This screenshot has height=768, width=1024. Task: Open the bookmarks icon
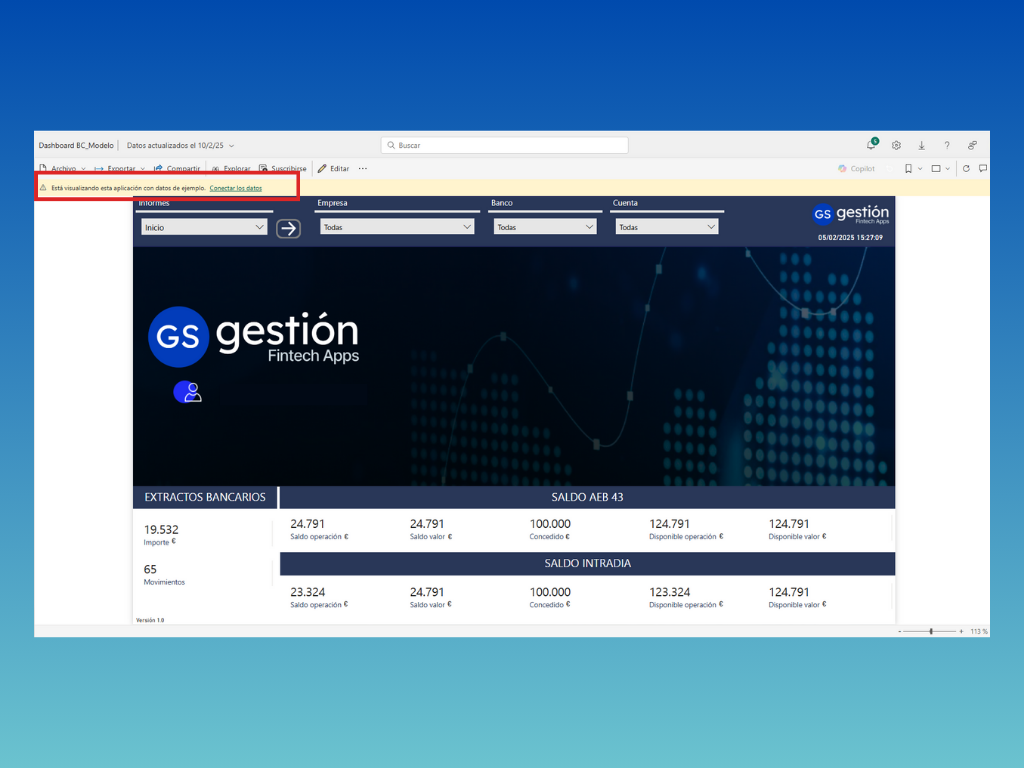tap(908, 168)
